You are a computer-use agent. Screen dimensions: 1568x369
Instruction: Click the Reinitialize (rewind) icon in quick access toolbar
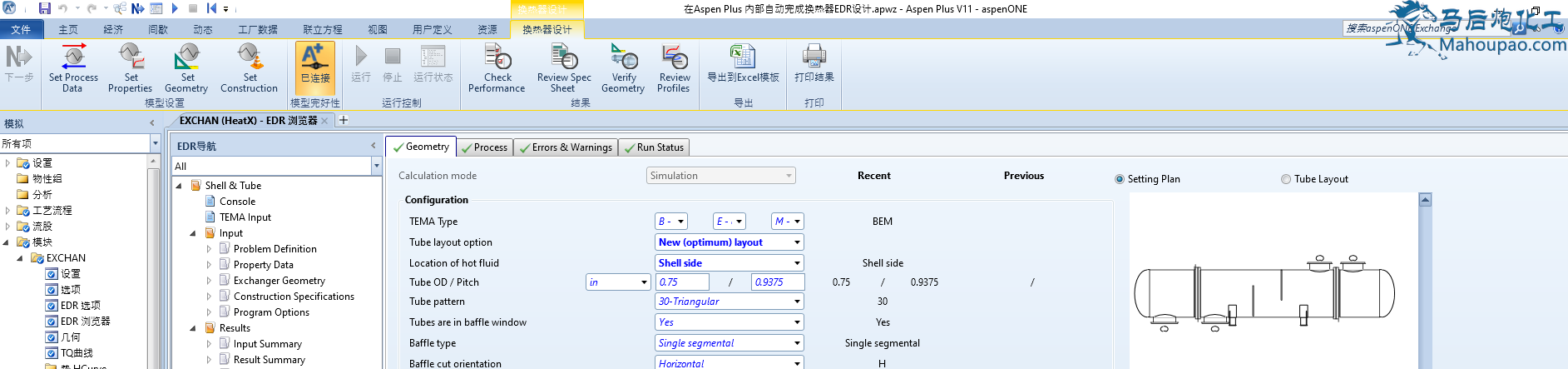tap(211, 8)
